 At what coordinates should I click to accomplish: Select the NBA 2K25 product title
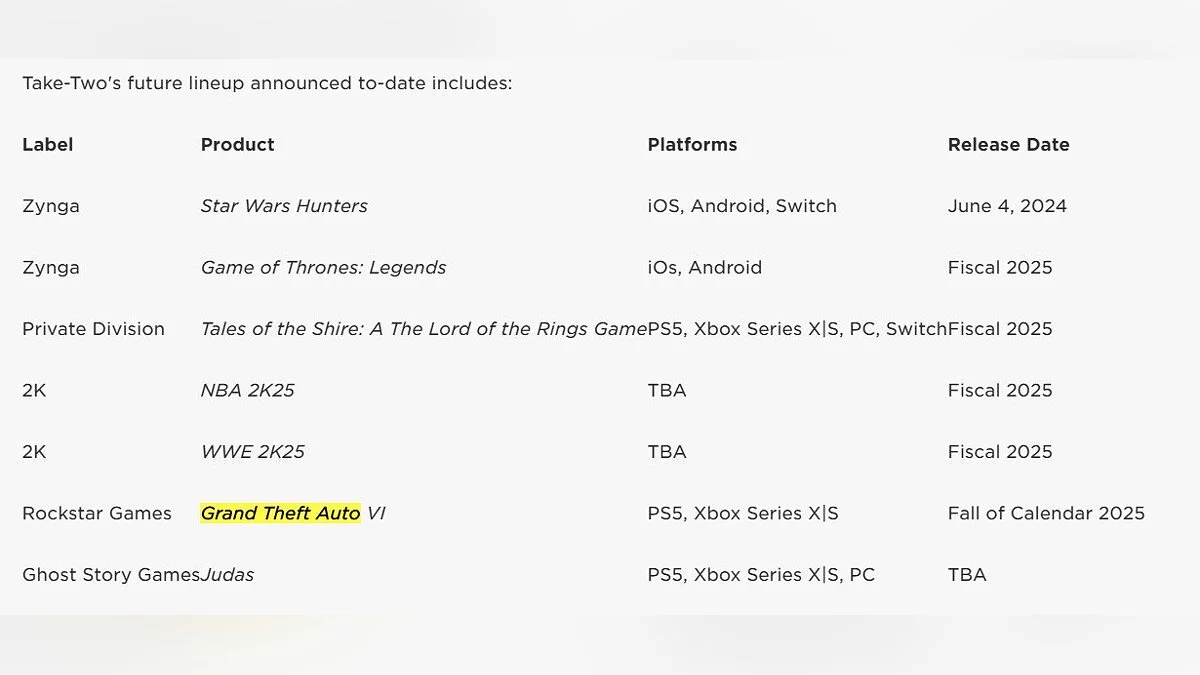click(248, 391)
